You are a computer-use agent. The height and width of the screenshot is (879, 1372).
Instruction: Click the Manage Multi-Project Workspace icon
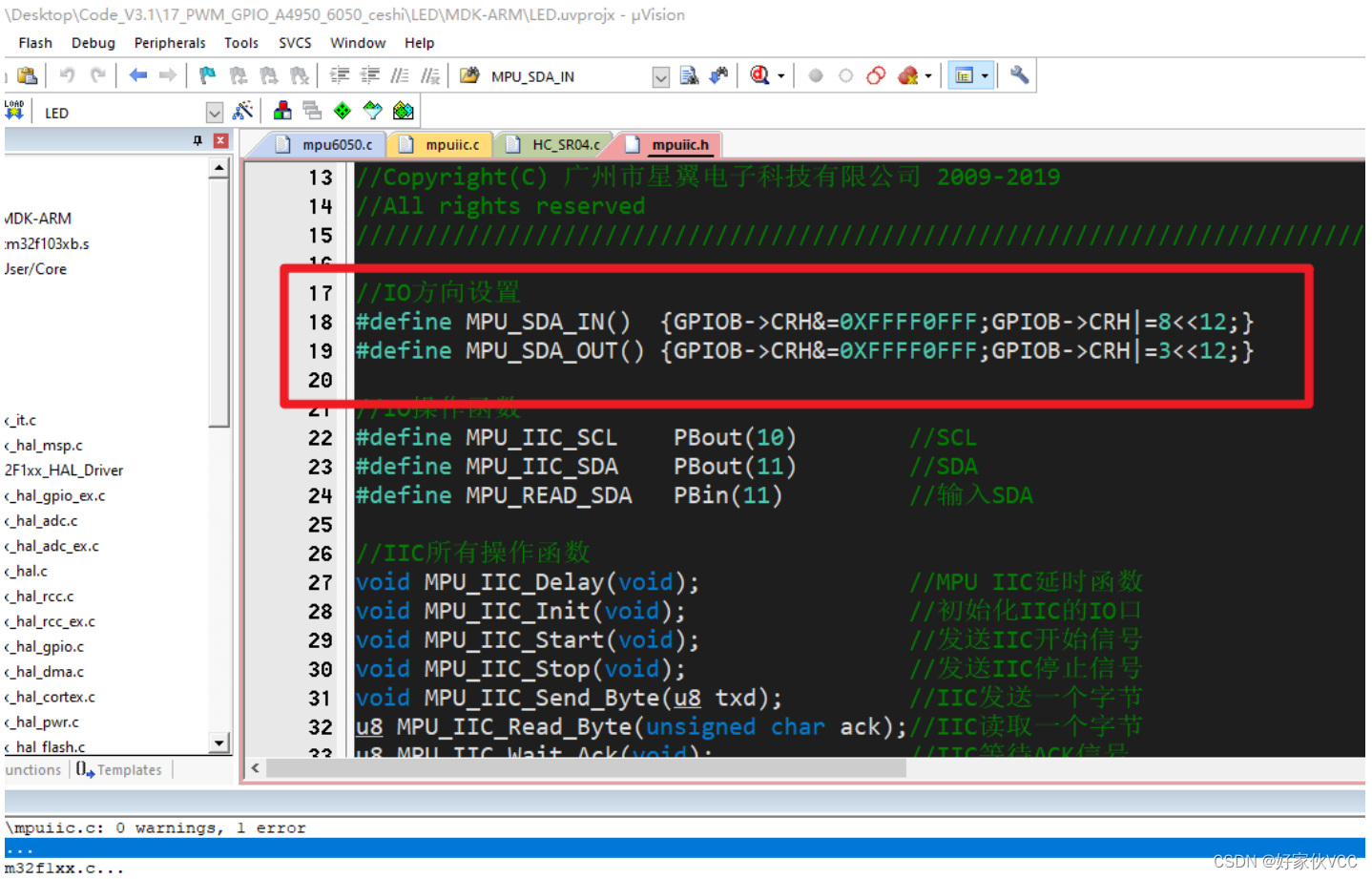[x=312, y=111]
